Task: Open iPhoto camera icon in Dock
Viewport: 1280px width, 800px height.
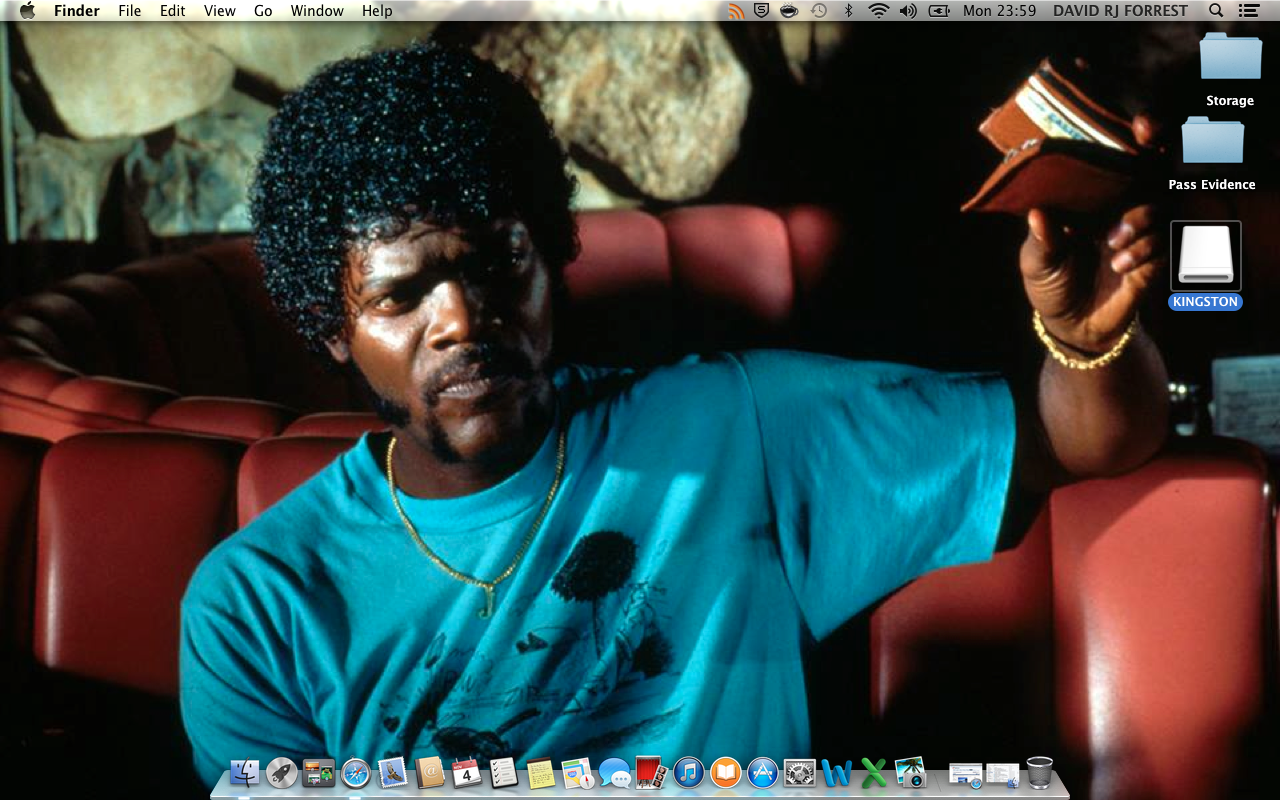Action: point(910,772)
